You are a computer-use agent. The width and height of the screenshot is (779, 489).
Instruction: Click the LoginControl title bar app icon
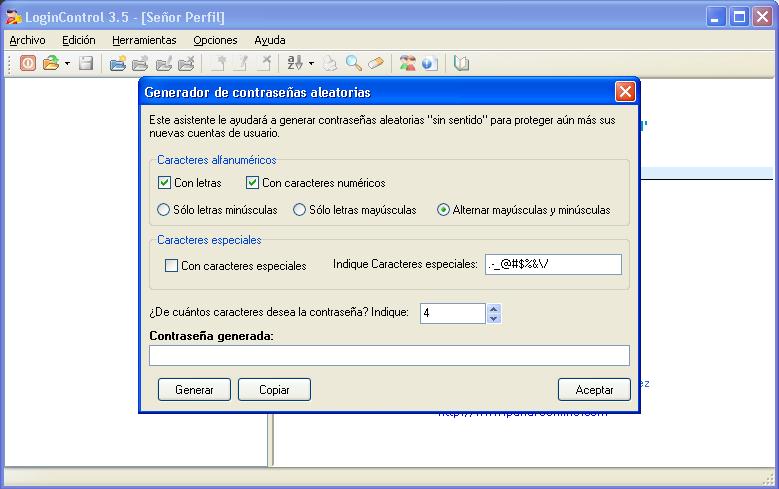(x=13, y=17)
